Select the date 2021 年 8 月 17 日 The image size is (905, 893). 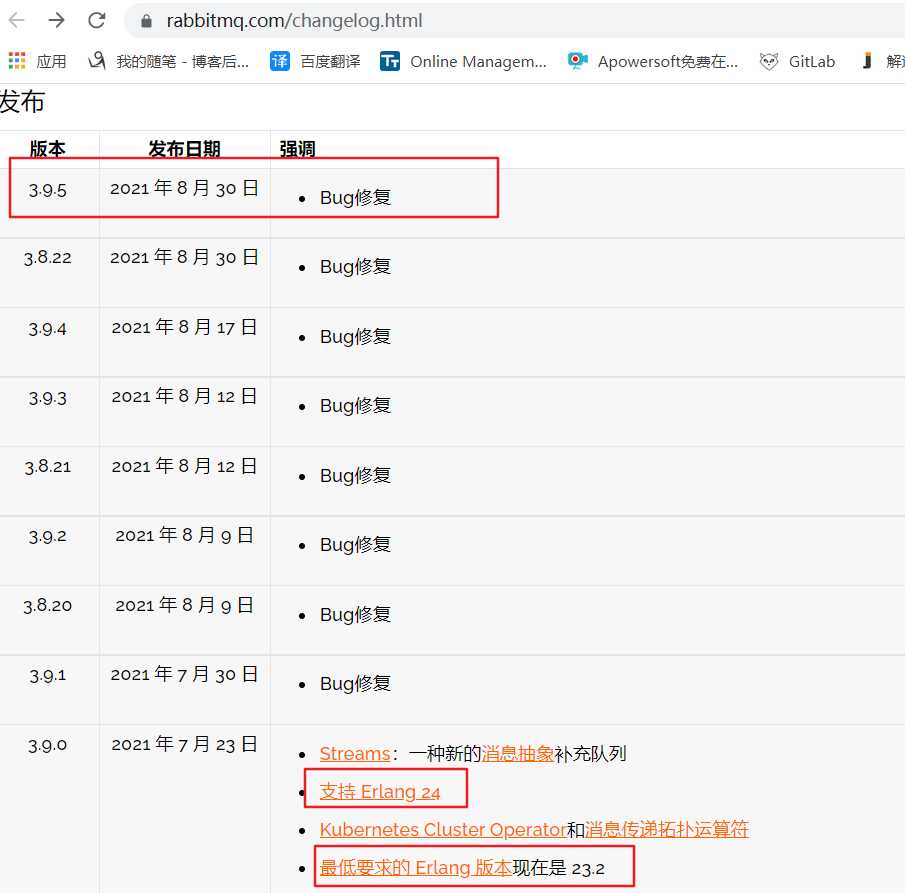[x=184, y=327]
